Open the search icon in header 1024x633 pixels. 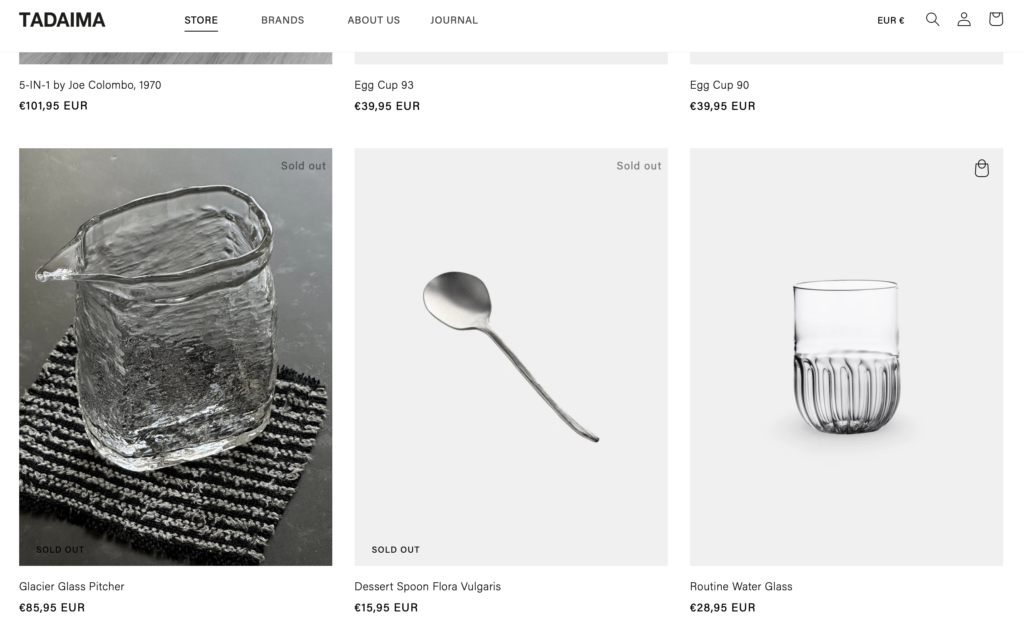pyautogui.click(x=932, y=19)
